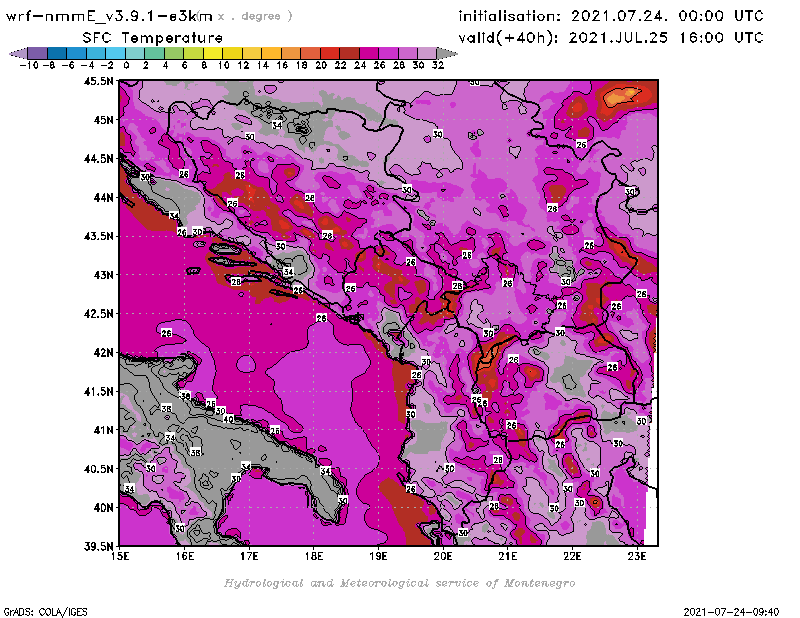Click the '-10' value under the legend

pyautogui.click(x=29, y=65)
